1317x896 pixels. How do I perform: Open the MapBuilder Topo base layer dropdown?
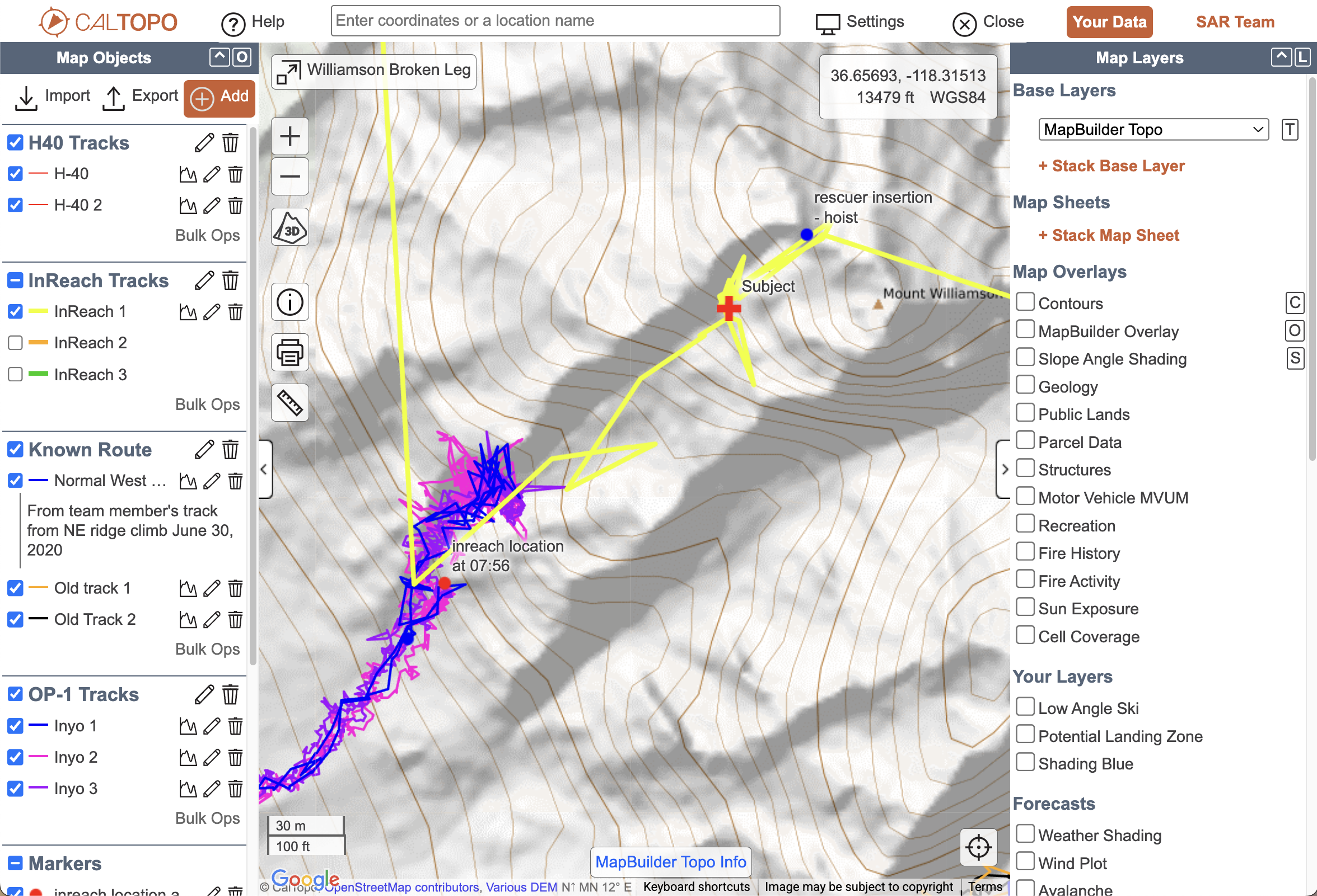pos(1153,129)
